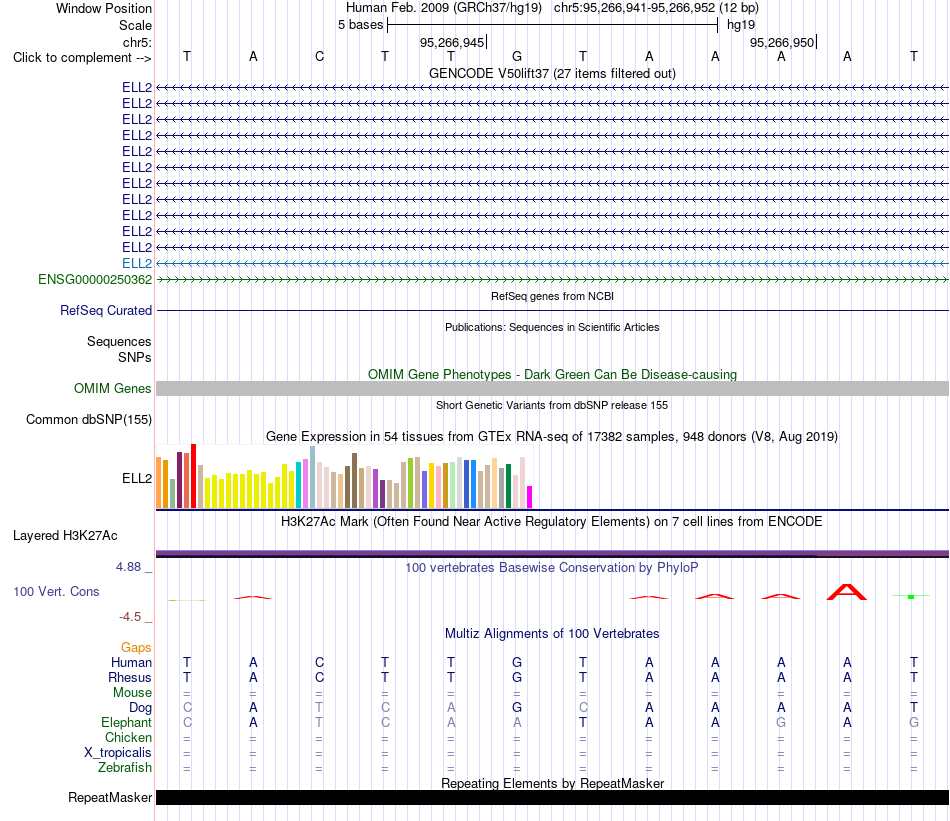This screenshot has width=950, height=821.
Task: Click the 95,266,950 position marker
Action: [782, 42]
